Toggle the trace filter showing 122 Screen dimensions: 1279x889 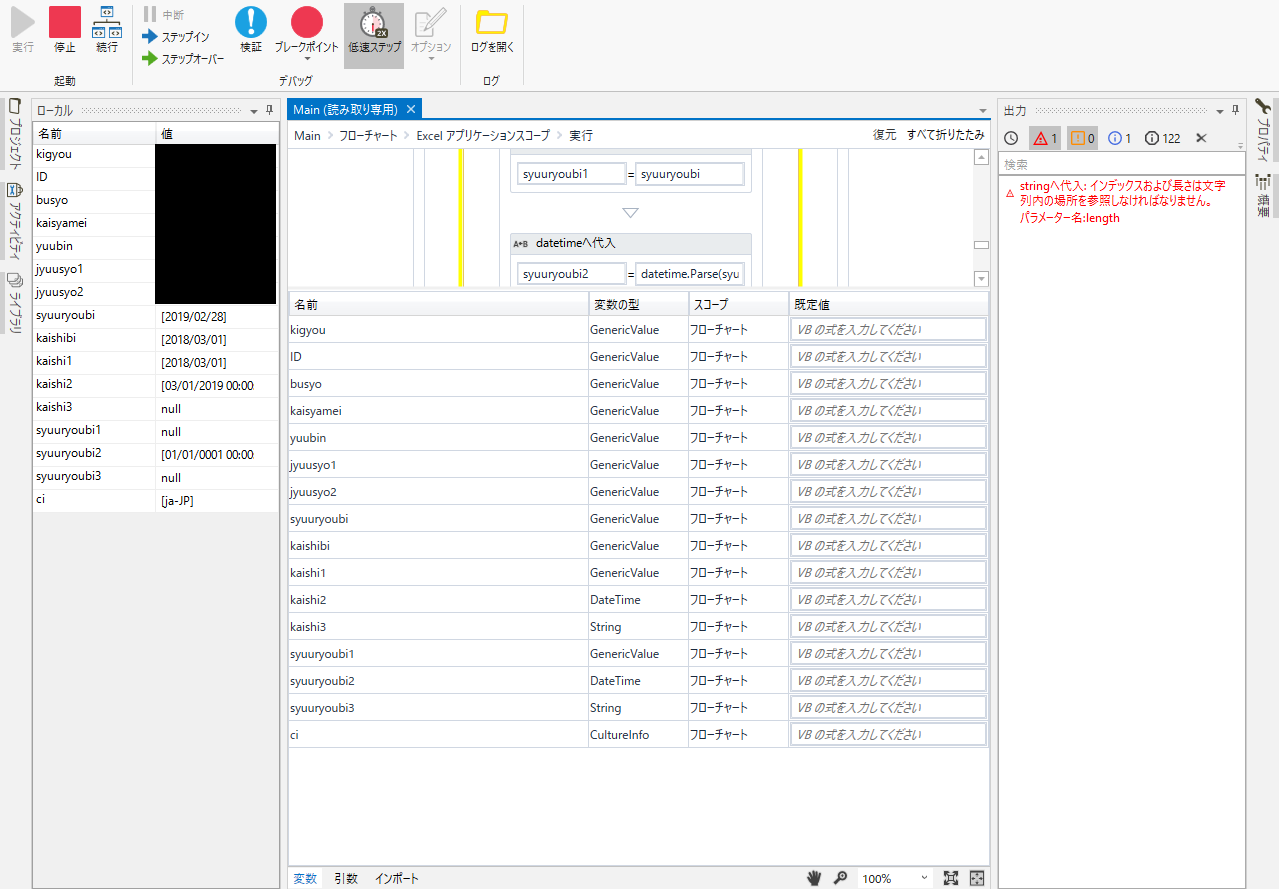coord(1163,138)
